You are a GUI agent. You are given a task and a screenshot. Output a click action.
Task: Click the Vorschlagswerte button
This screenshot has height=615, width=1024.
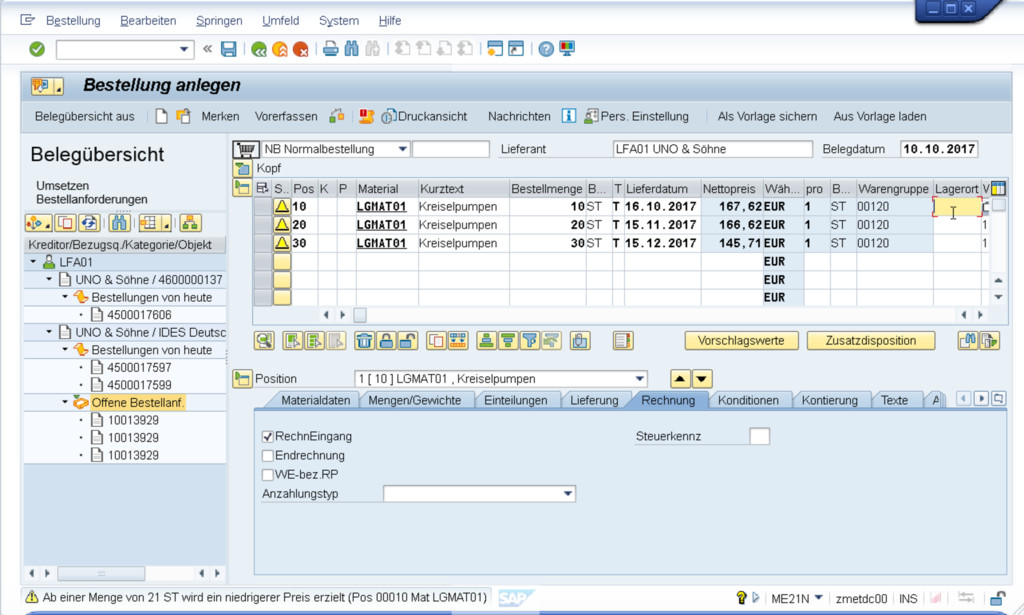741,341
